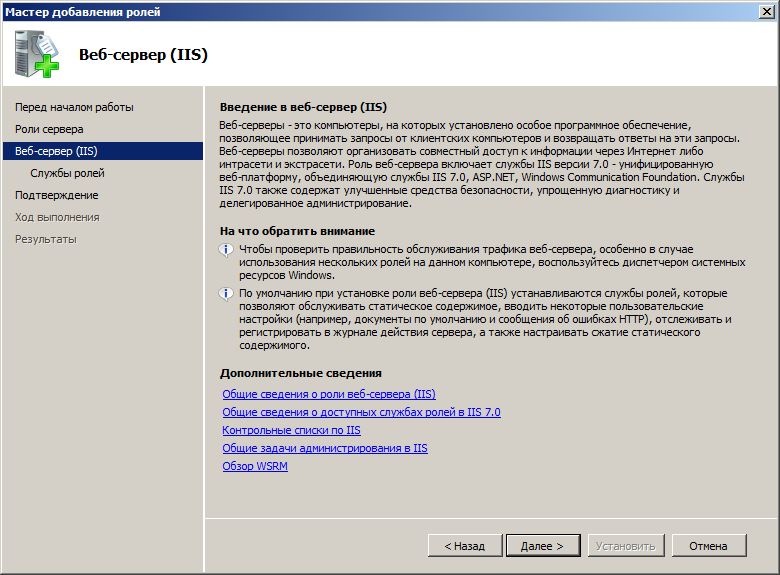Click 'Ход выполнения' step in sidebar

[x=57, y=217]
